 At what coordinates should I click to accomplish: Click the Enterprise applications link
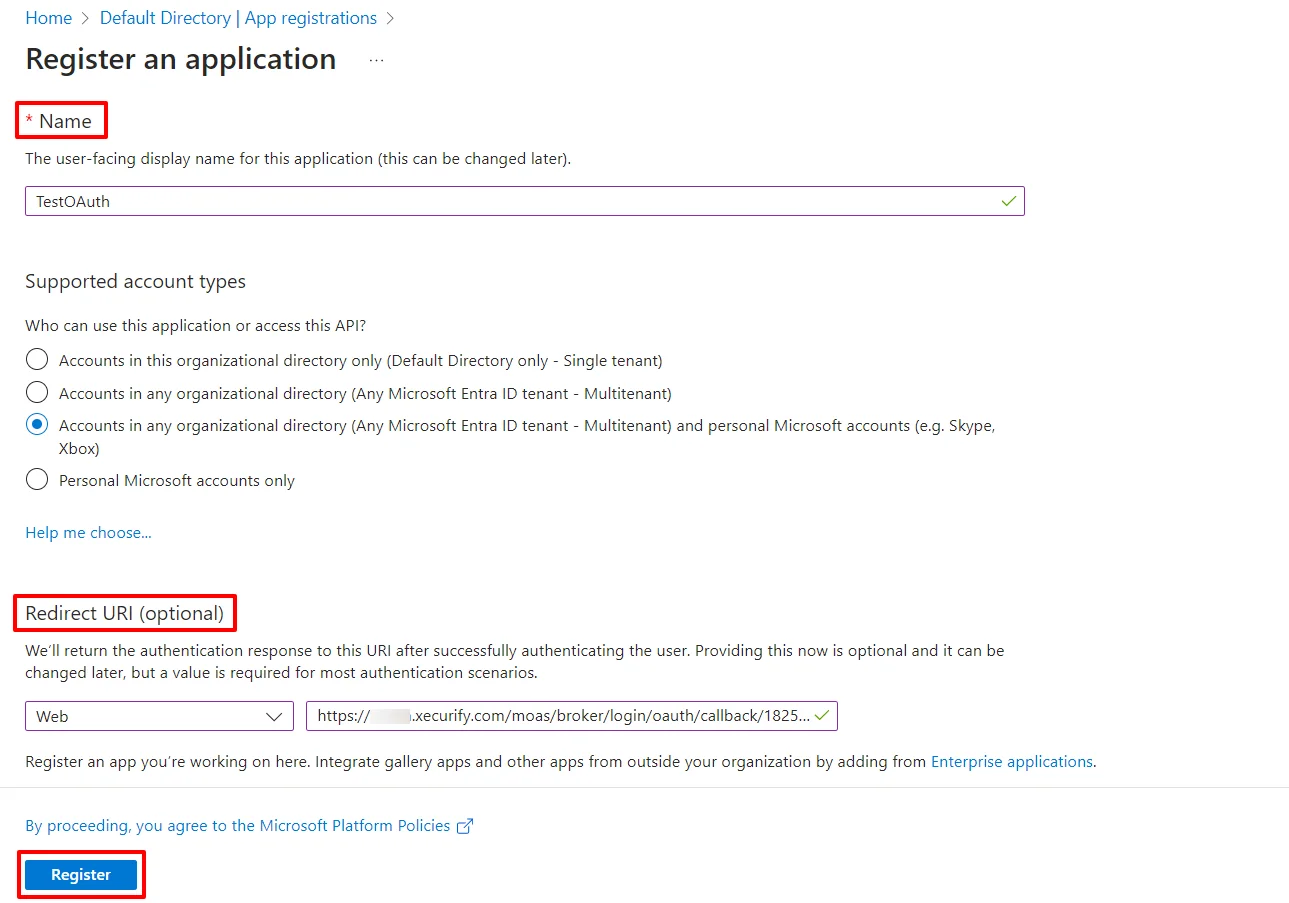point(1011,761)
